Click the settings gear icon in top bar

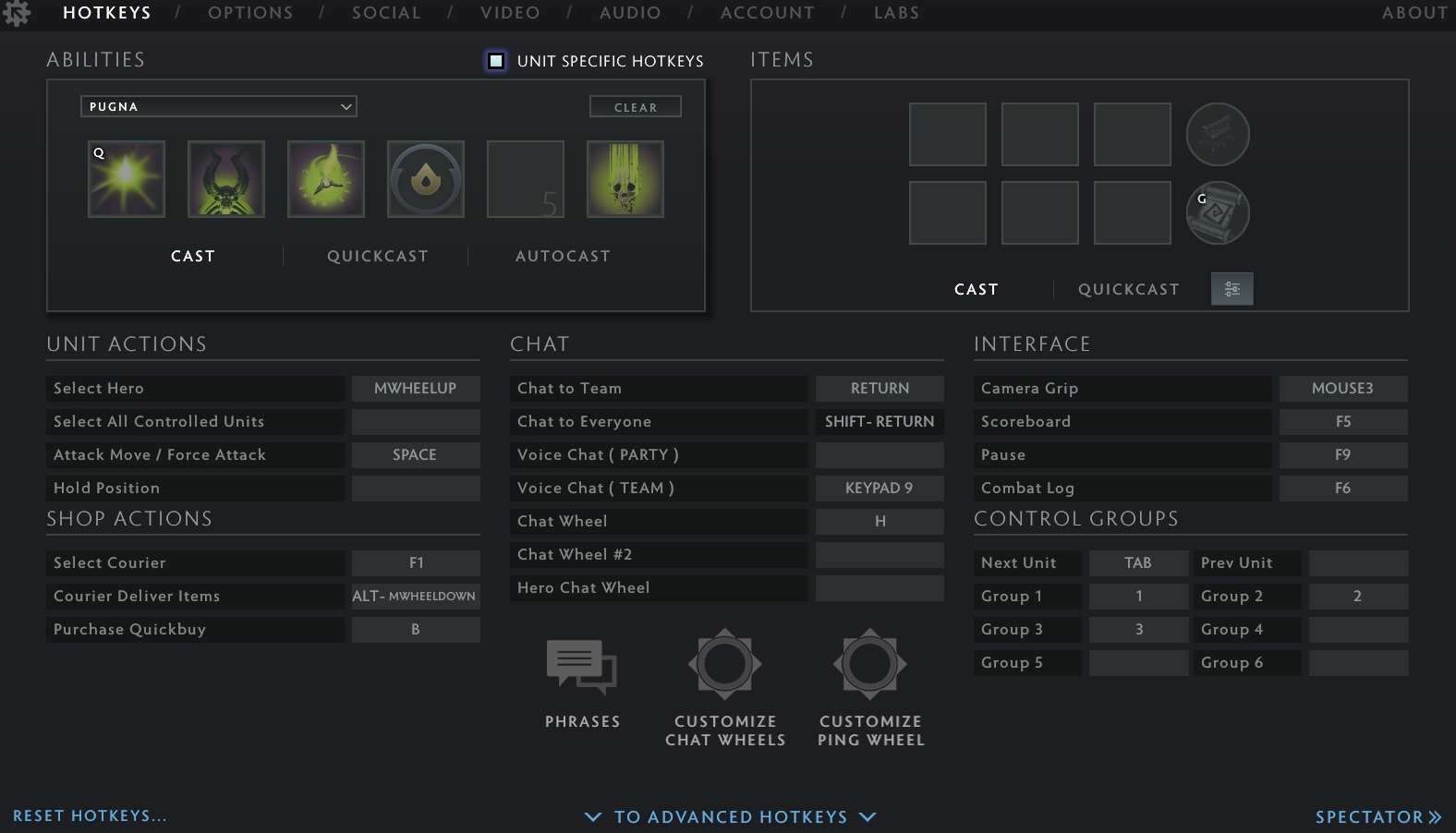pos(17,13)
